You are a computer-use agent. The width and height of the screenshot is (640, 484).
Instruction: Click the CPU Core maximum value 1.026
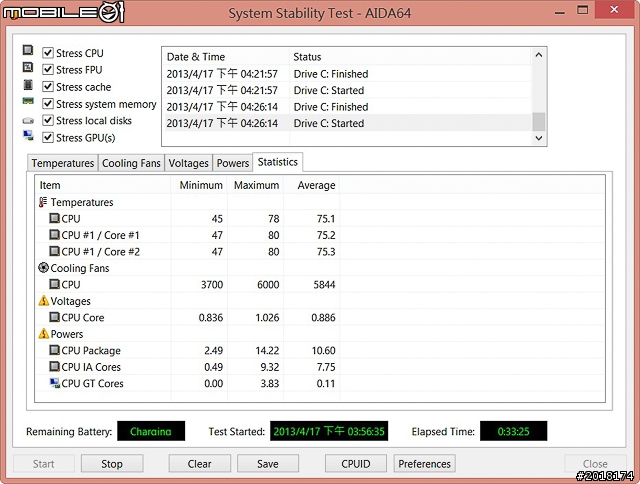point(267,317)
